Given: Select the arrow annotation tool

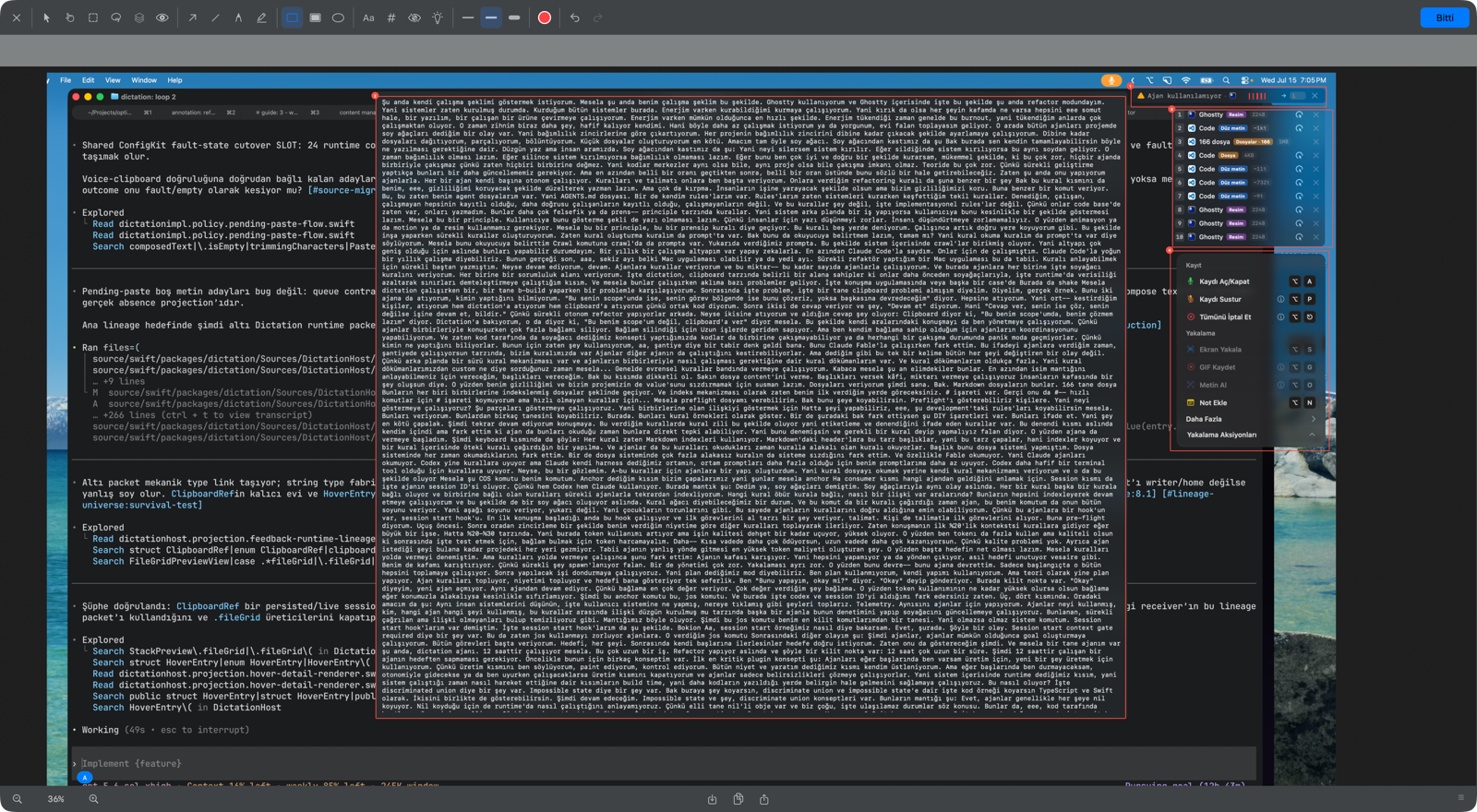Looking at the screenshot, I should coord(192,18).
